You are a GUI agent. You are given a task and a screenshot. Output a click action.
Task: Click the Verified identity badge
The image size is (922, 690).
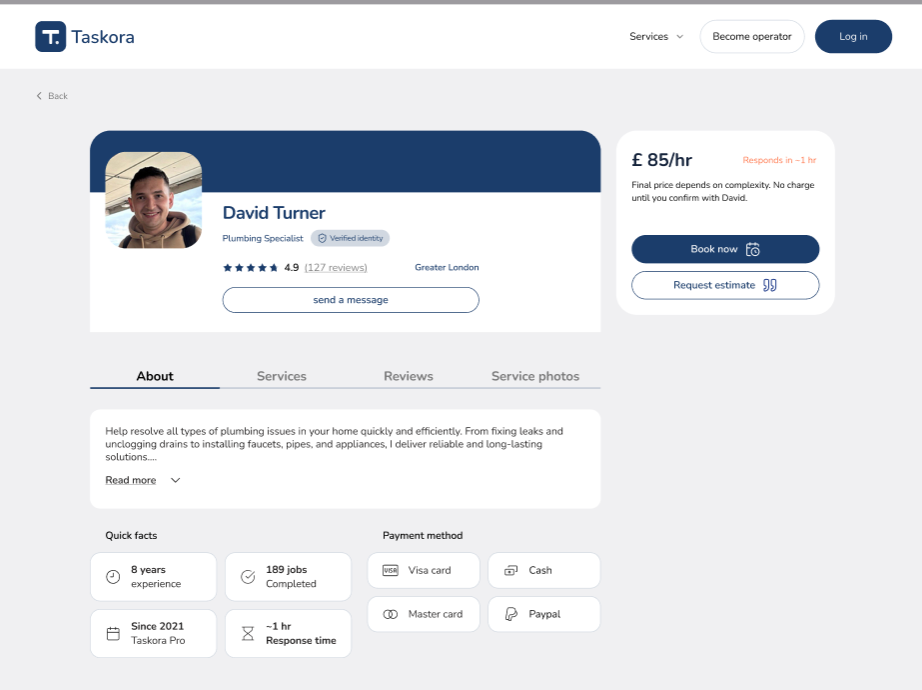(x=350, y=238)
